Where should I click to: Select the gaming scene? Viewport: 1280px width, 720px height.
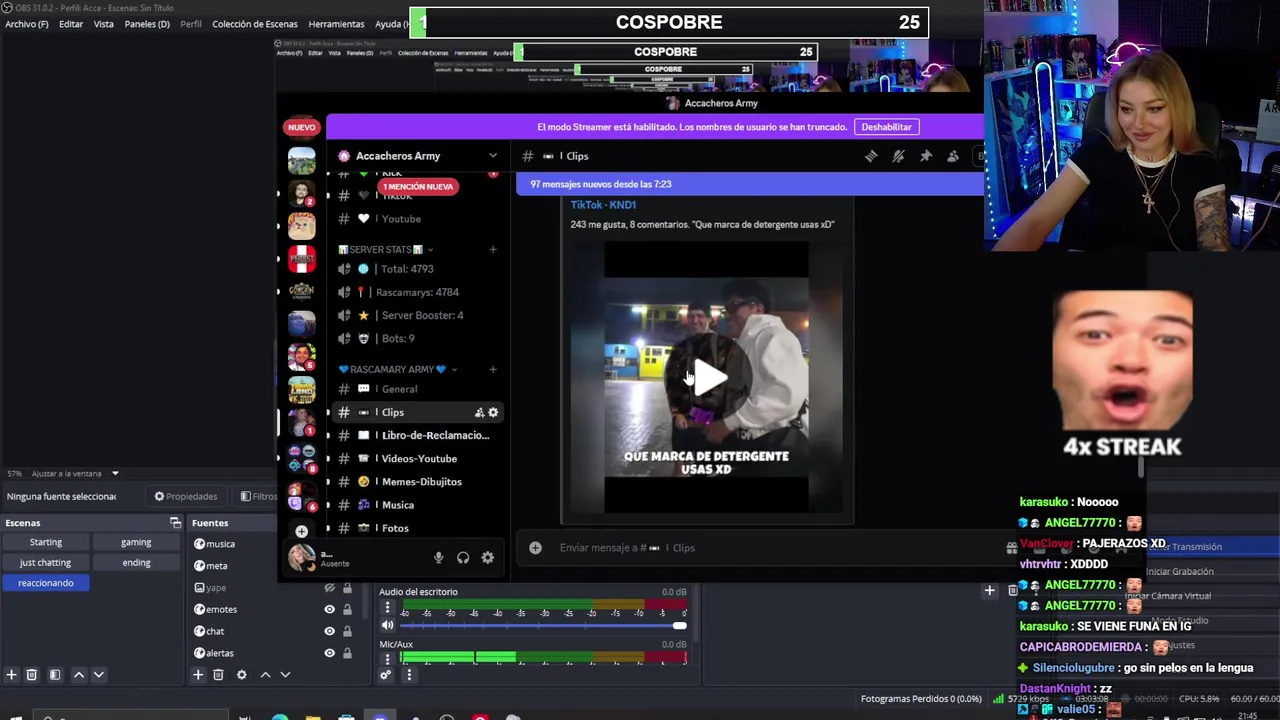(x=136, y=542)
